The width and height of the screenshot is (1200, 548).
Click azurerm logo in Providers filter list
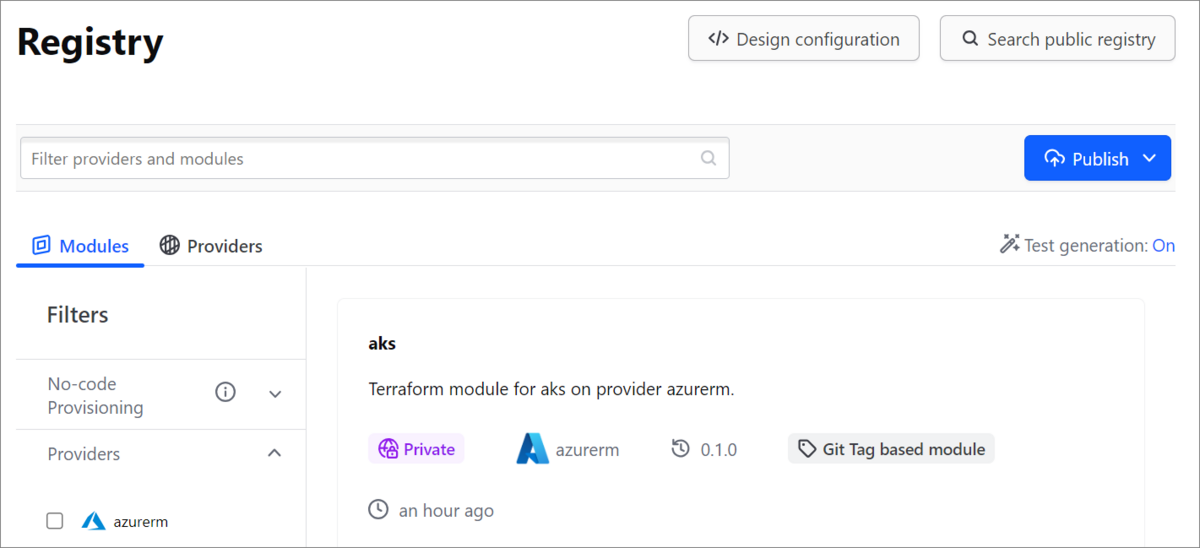tap(94, 520)
